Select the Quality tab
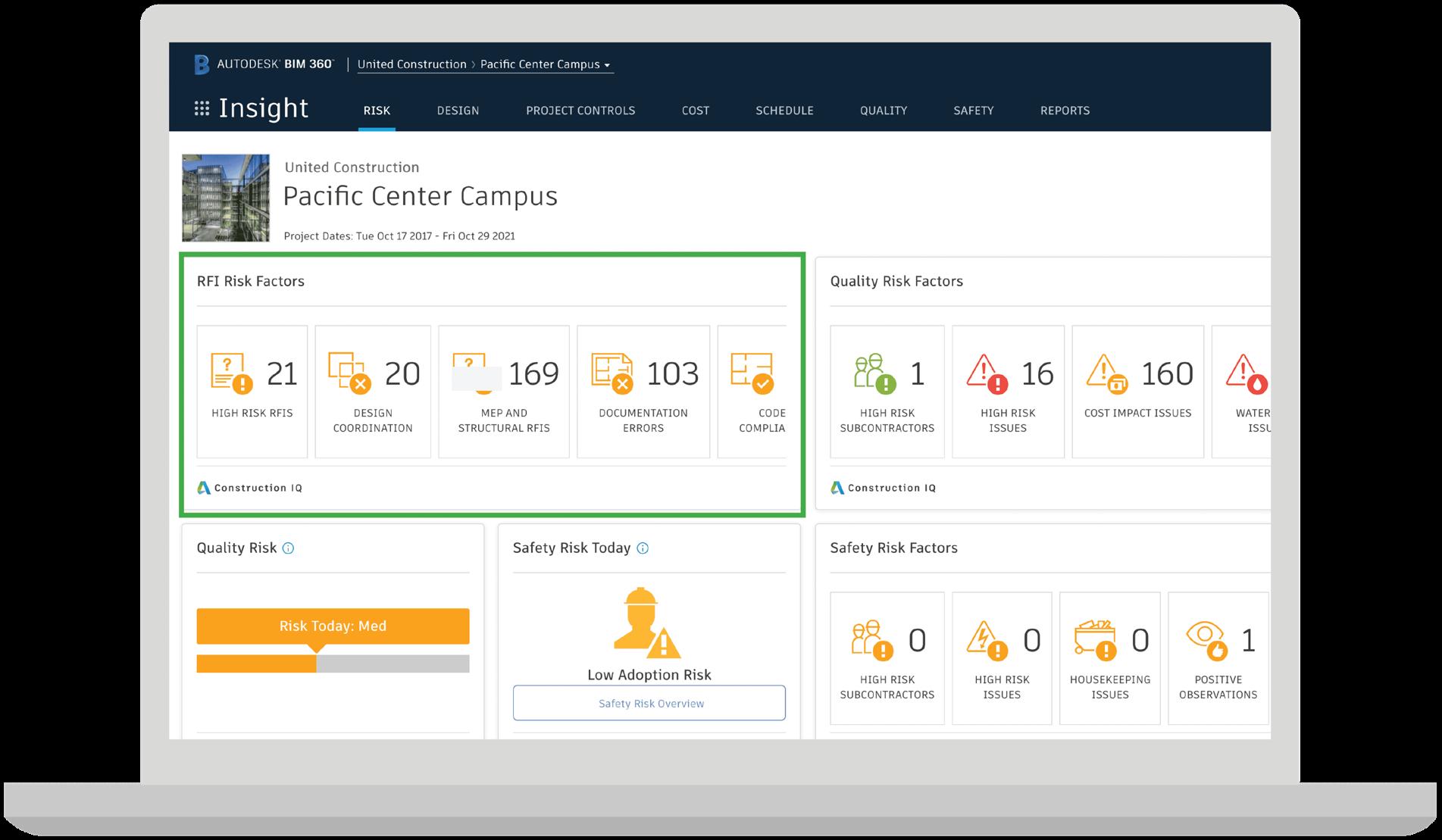 (x=884, y=111)
